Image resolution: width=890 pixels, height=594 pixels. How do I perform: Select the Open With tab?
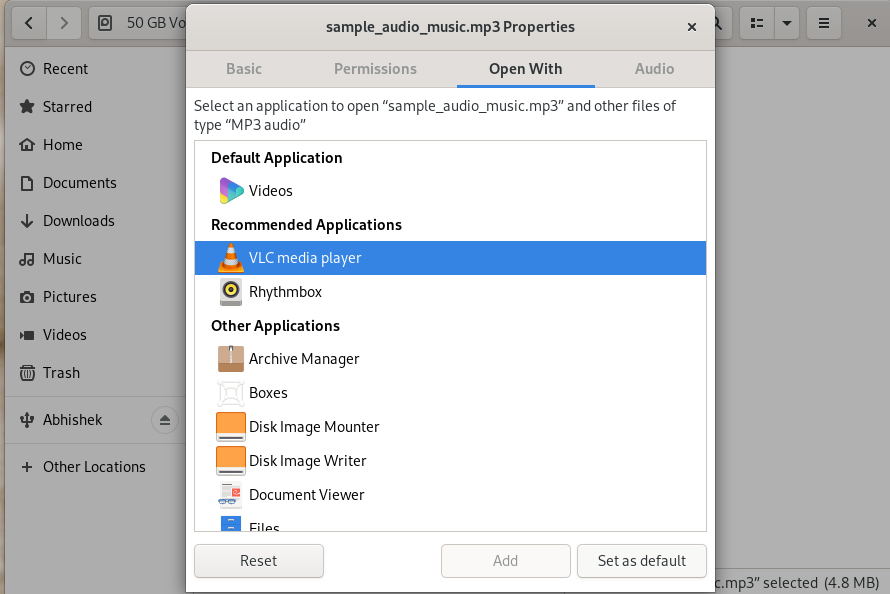tap(526, 69)
